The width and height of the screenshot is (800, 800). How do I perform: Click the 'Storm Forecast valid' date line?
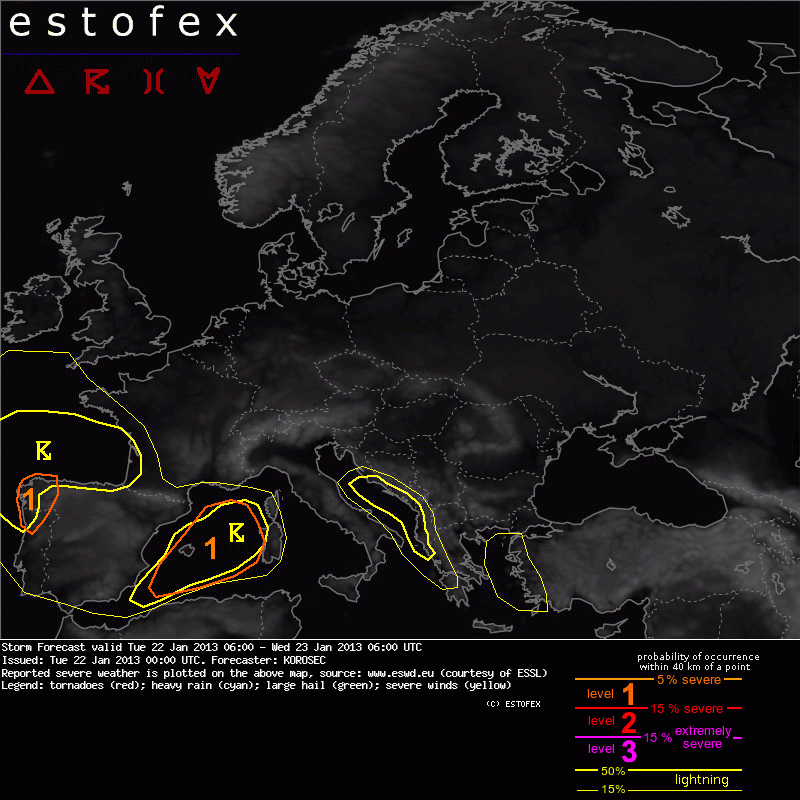[211, 647]
